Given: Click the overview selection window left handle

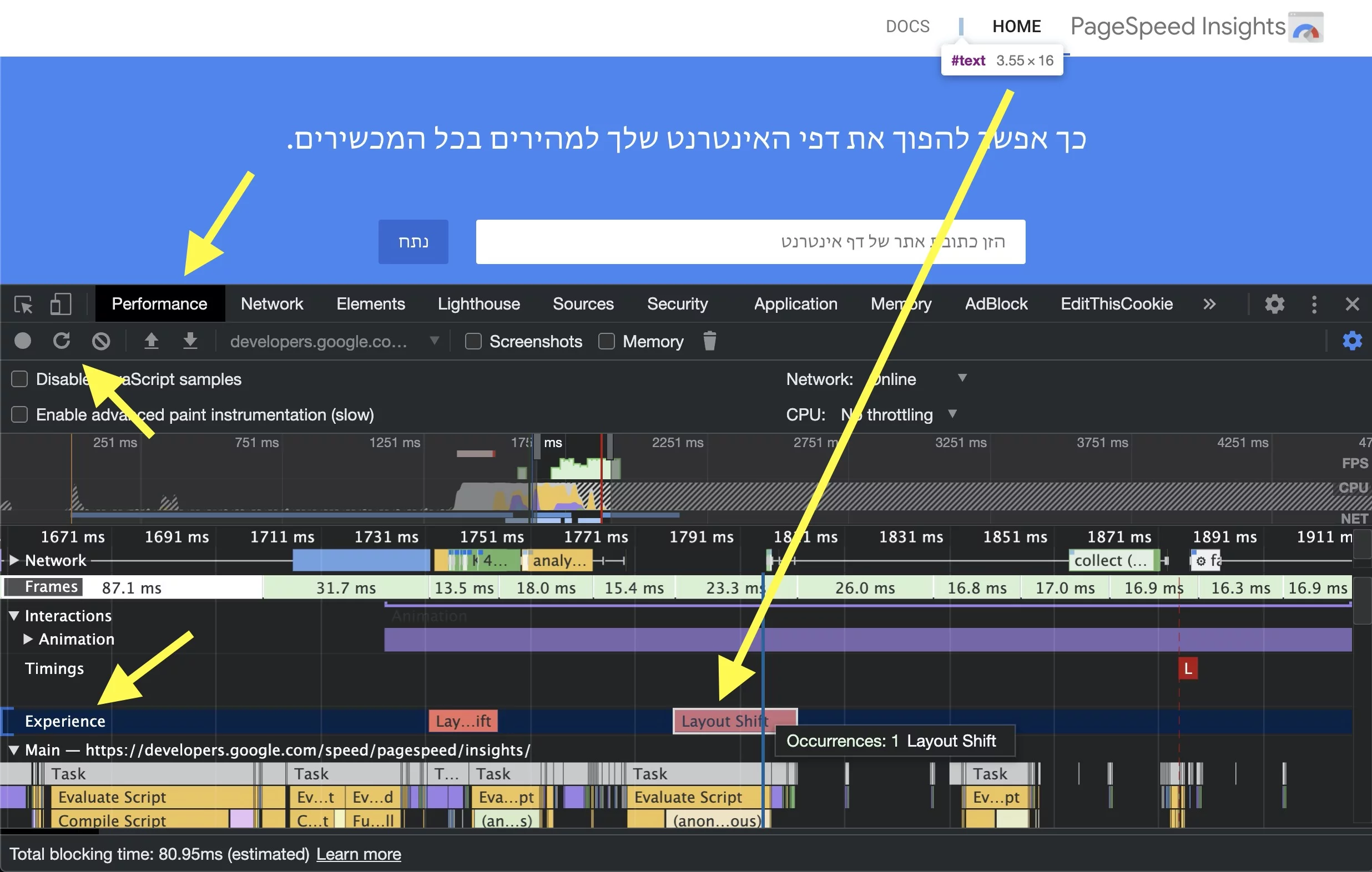Looking at the screenshot, I should (x=536, y=447).
